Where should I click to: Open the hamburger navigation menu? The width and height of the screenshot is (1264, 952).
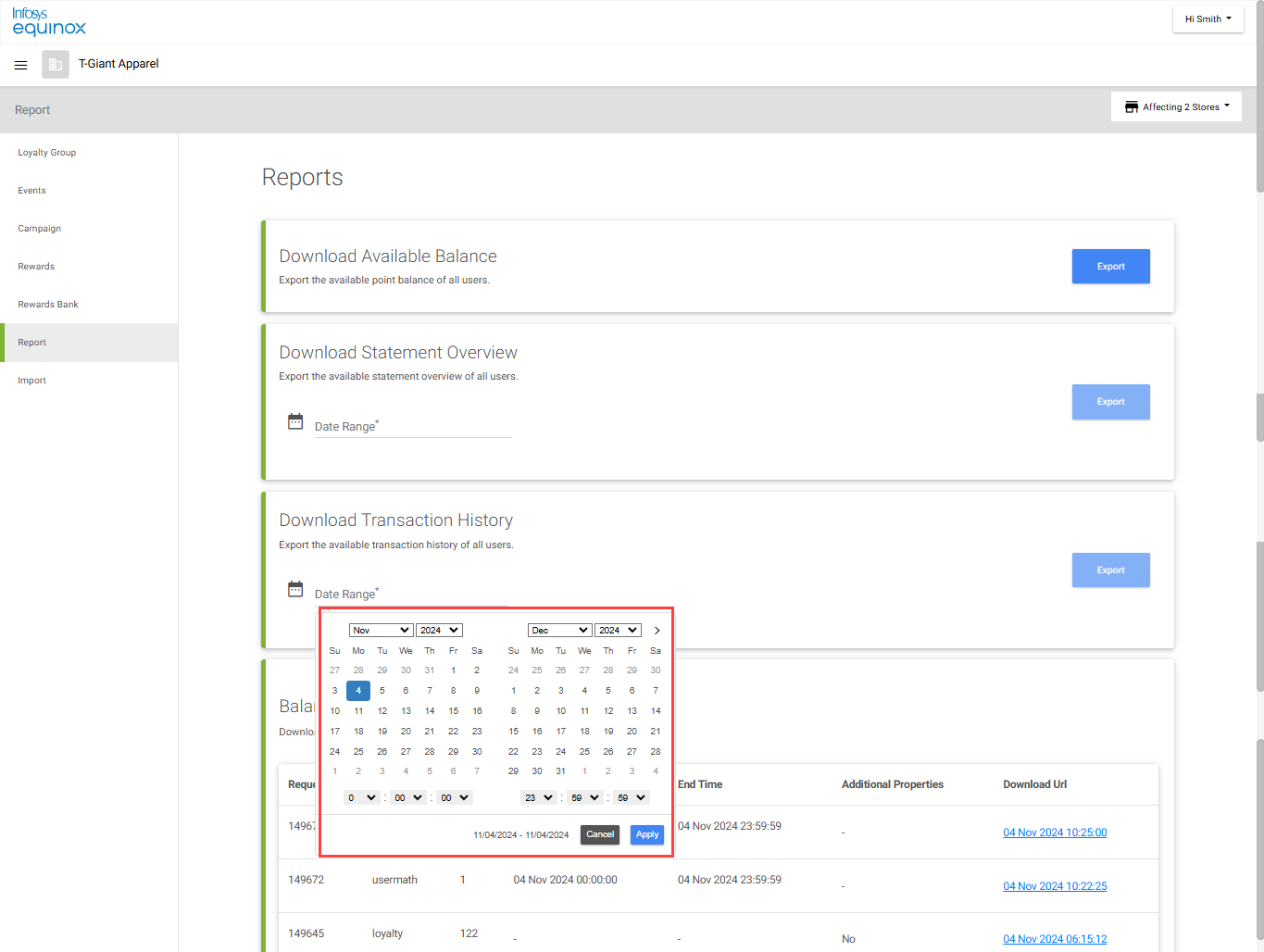[x=20, y=65]
